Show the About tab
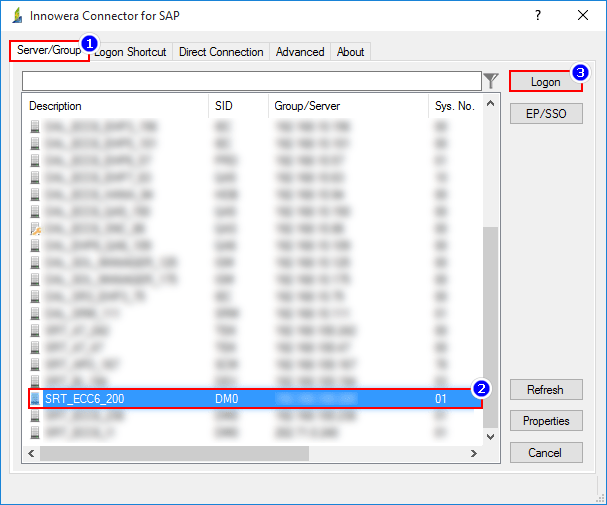This screenshot has width=607, height=505. (x=350, y=52)
